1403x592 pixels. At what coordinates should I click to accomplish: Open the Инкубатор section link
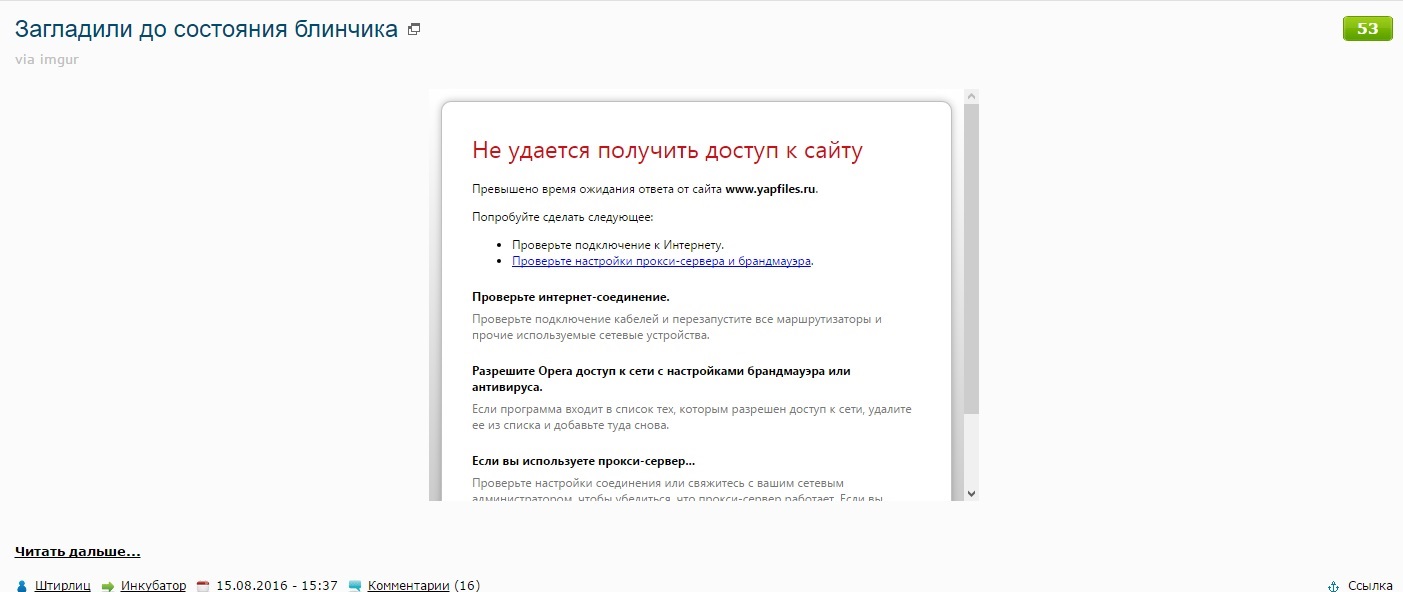coord(154,586)
